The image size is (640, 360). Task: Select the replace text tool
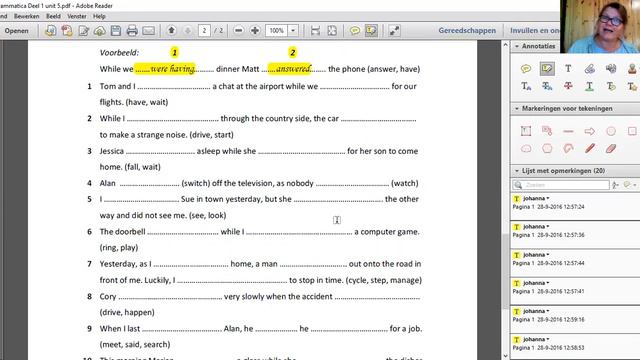tap(547, 86)
